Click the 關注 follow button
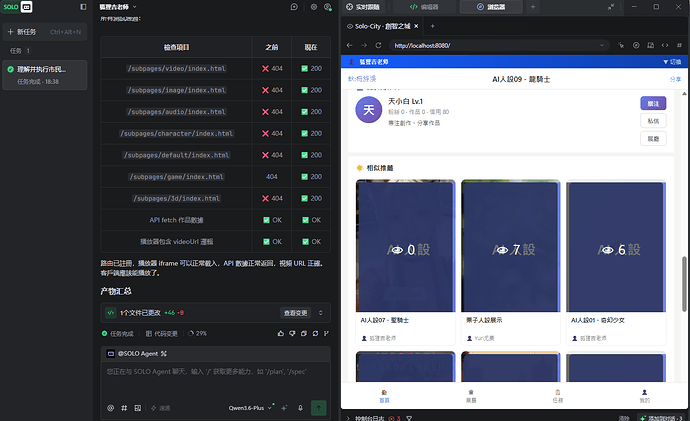The width and height of the screenshot is (690, 421). pos(653,103)
